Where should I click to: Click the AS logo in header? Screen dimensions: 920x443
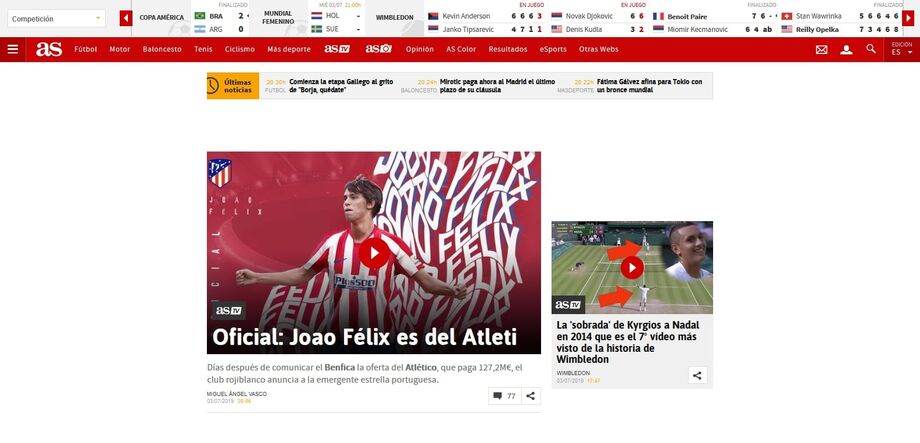click(49, 49)
